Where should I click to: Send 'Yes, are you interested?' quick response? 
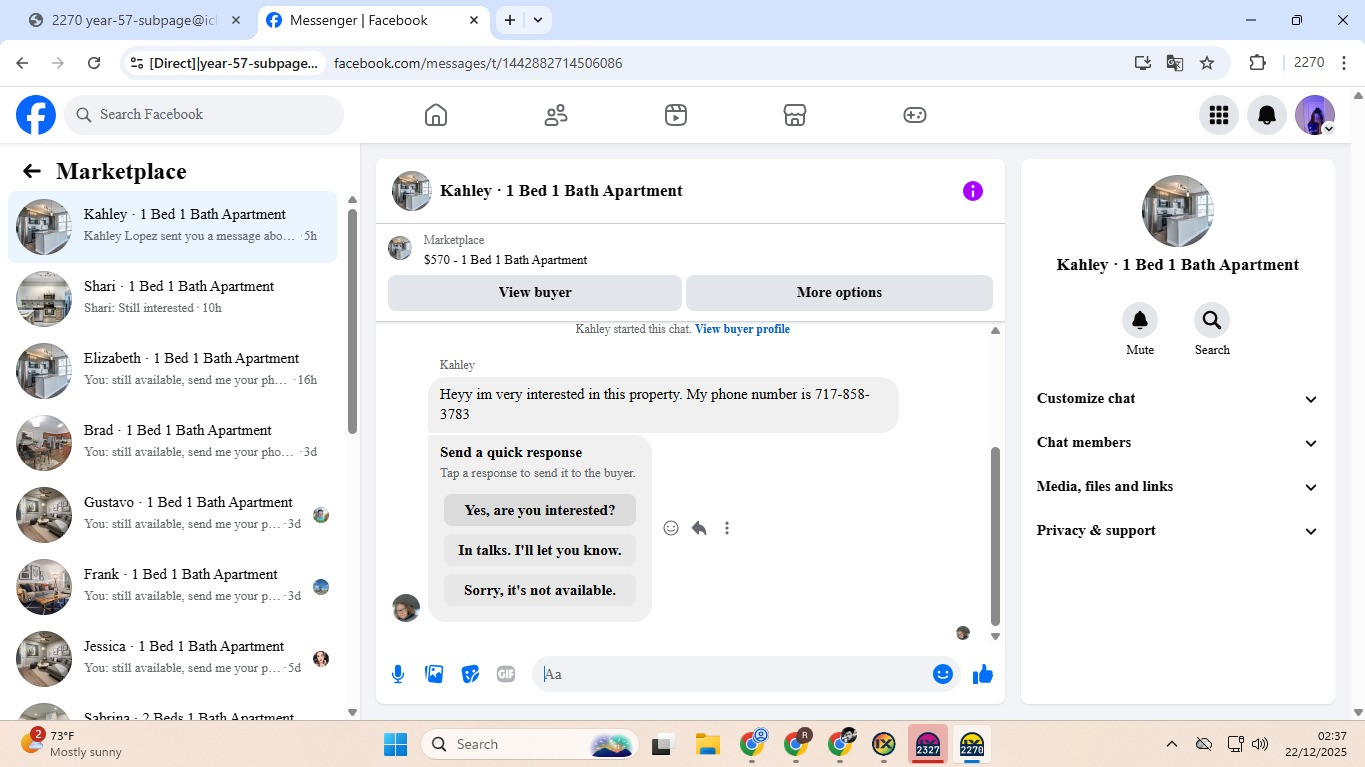[540, 510]
